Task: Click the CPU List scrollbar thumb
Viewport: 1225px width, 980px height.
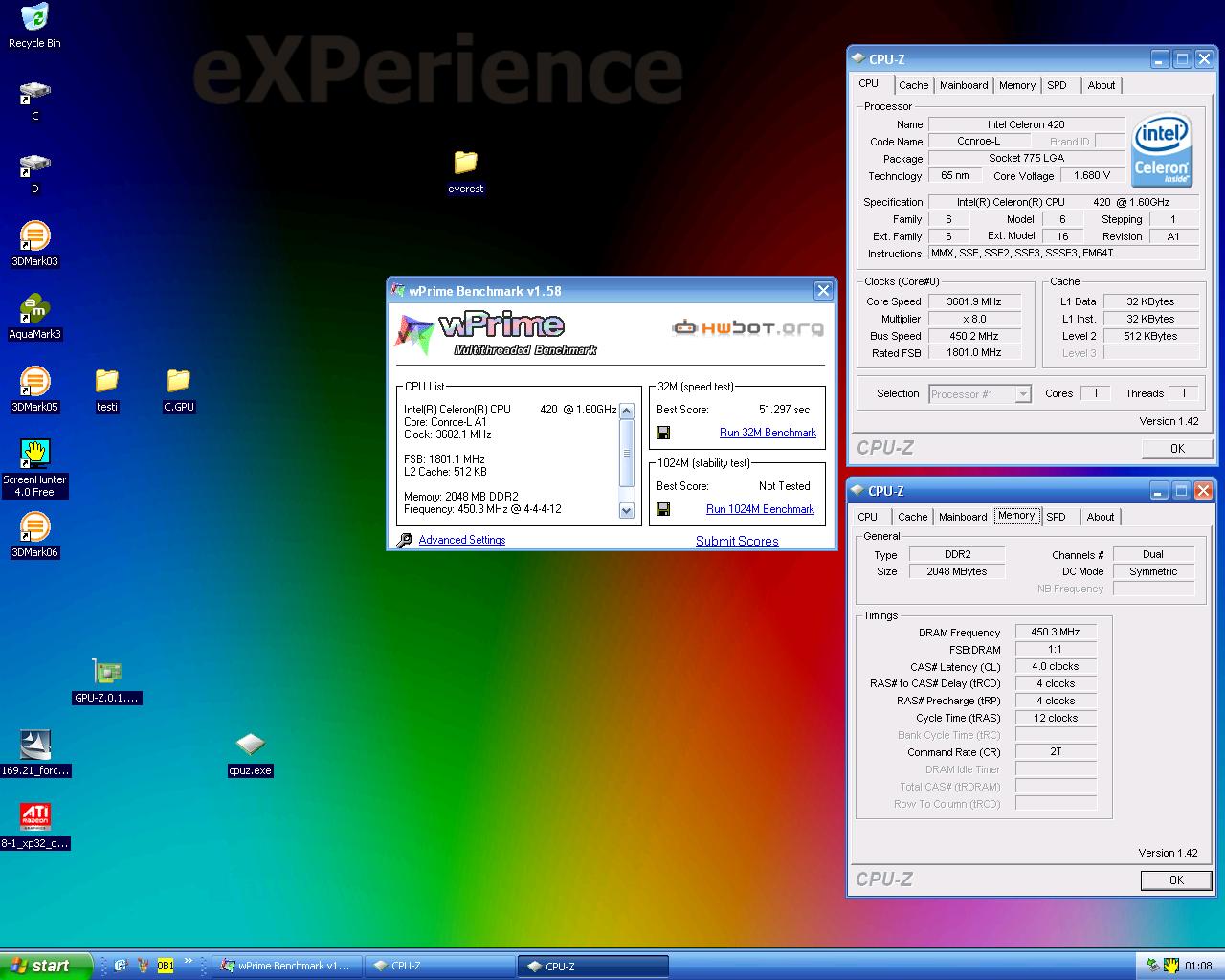Action: 627,453
